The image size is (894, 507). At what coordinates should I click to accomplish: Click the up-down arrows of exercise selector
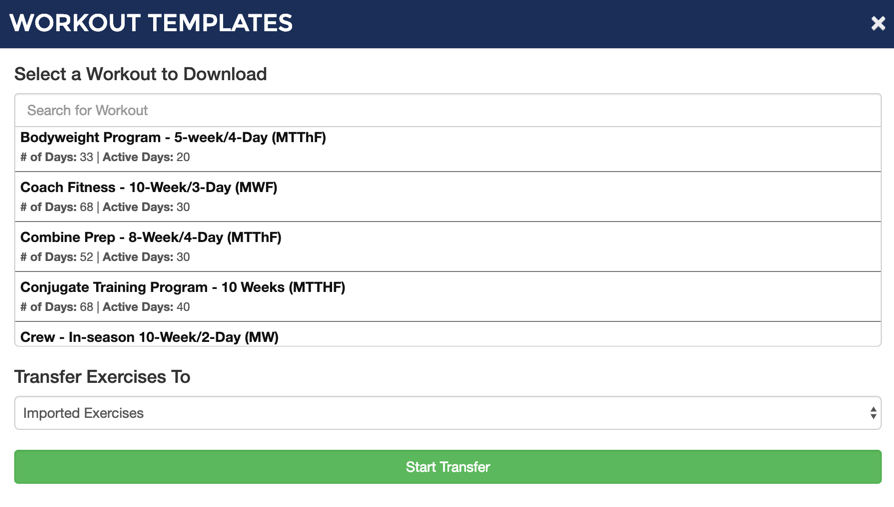[873, 413]
